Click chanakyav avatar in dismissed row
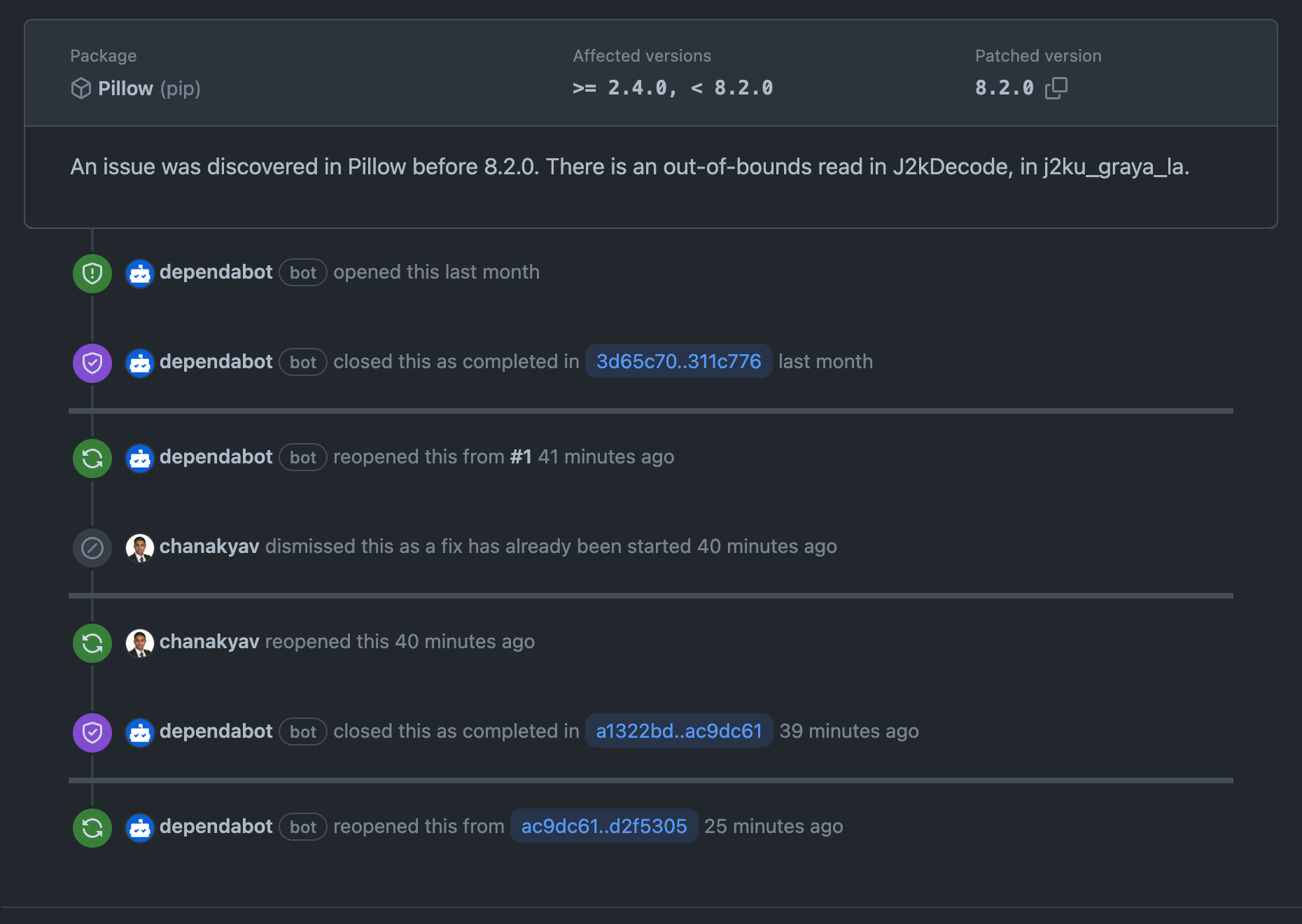The image size is (1302, 924). (x=140, y=547)
